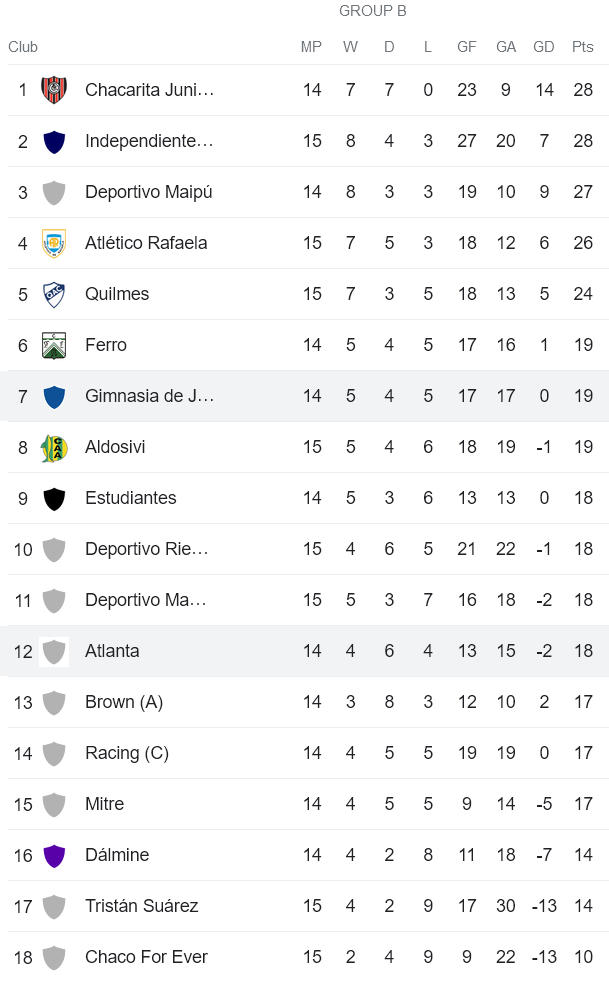Click the Estudiantes black crest

click(55, 497)
